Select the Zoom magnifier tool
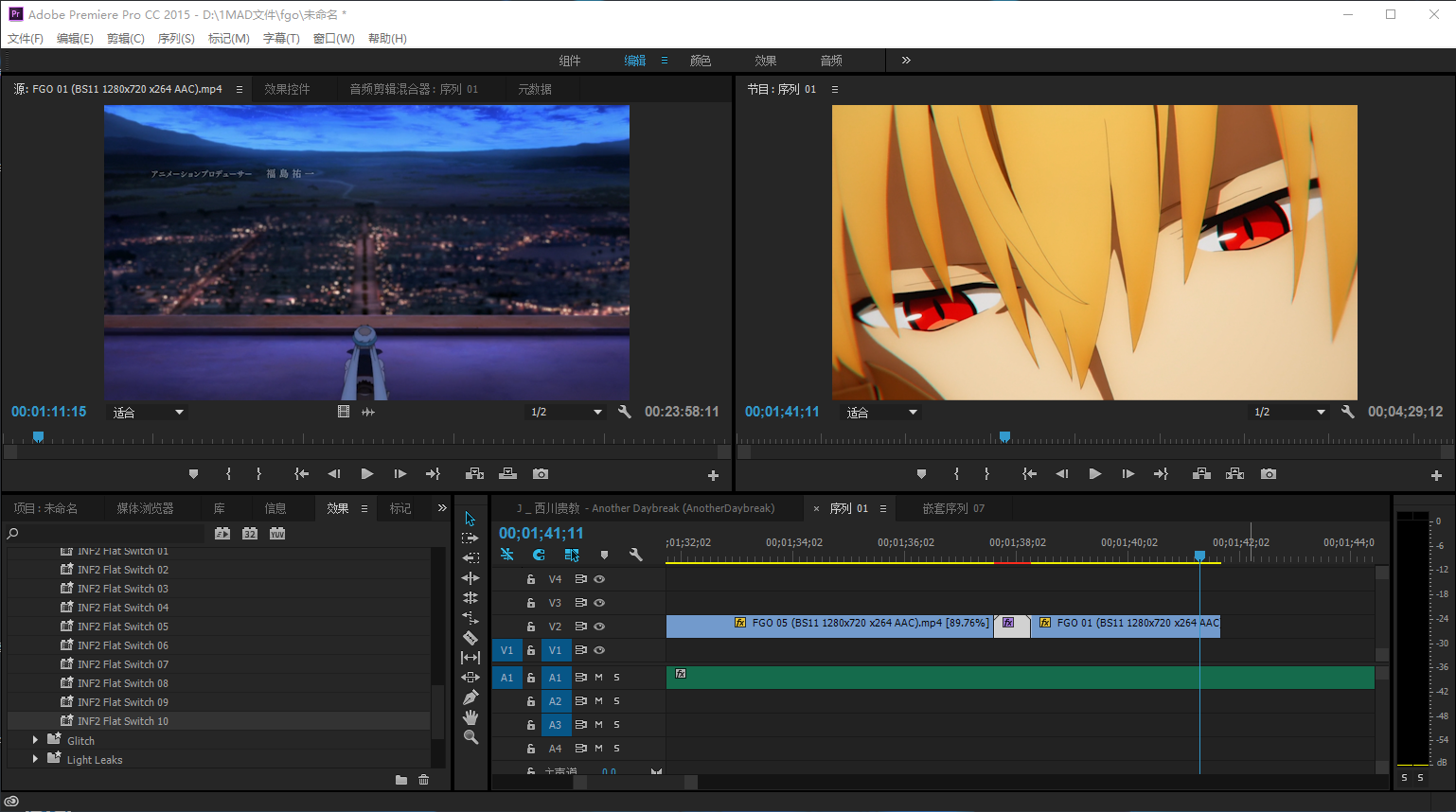Image resolution: width=1456 pixels, height=812 pixels. [471, 736]
